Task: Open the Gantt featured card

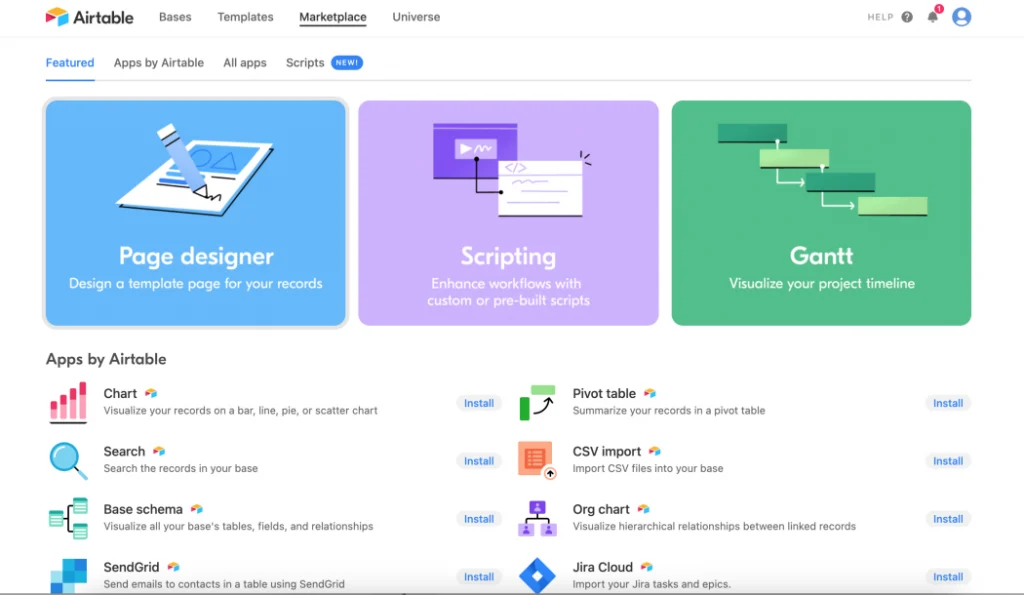Action: coord(821,213)
